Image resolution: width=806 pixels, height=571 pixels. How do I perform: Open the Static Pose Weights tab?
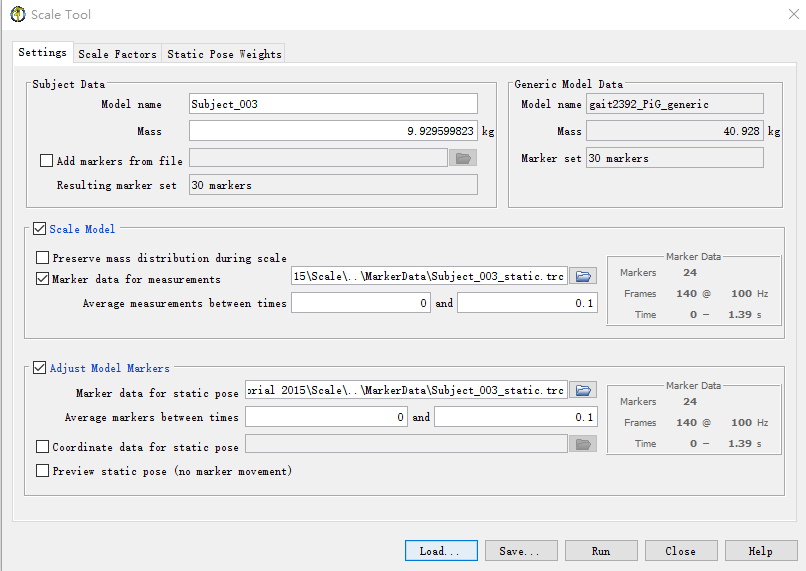point(224,54)
